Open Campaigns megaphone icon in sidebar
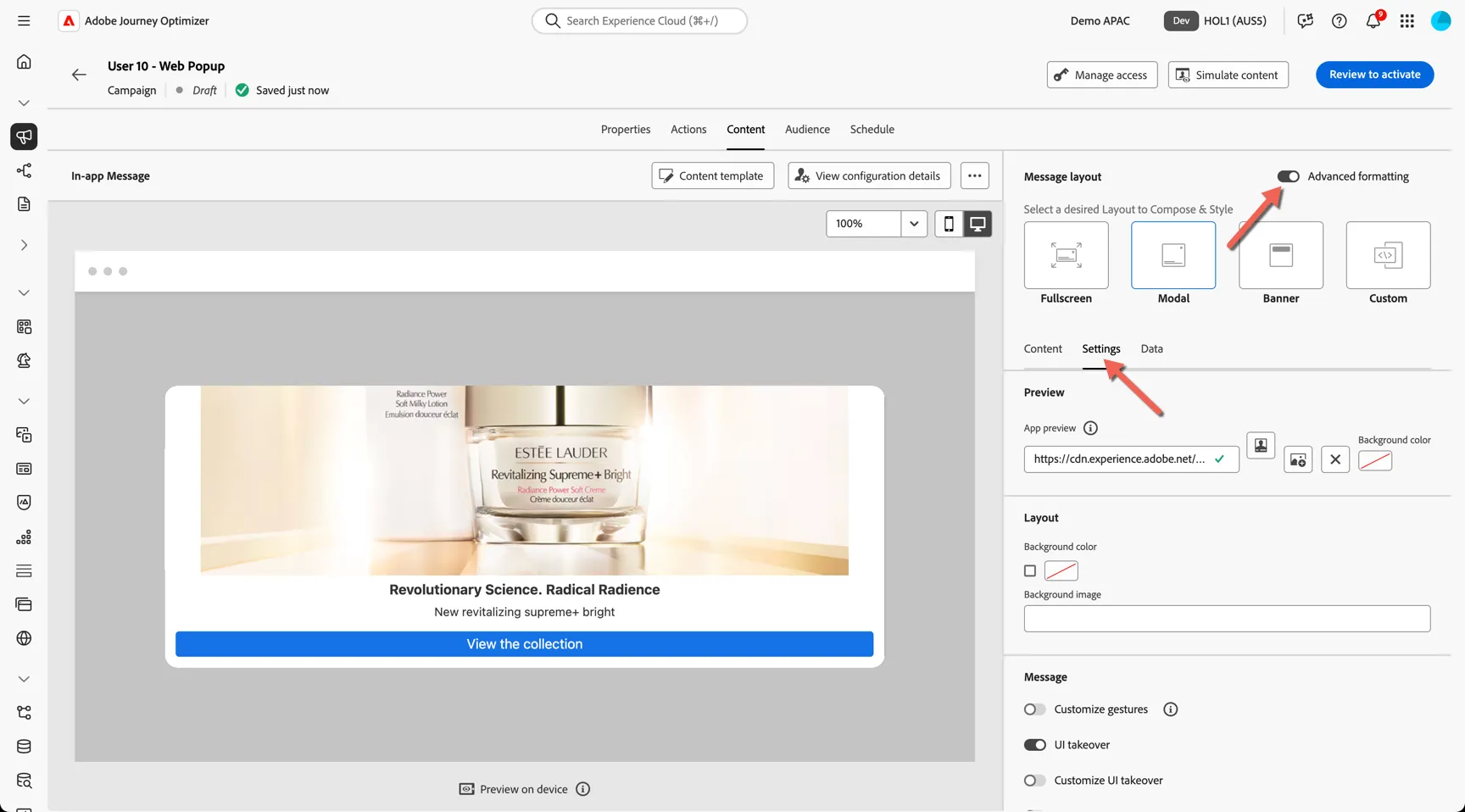This screenshot has width=1465, height=812. [24, 136]
